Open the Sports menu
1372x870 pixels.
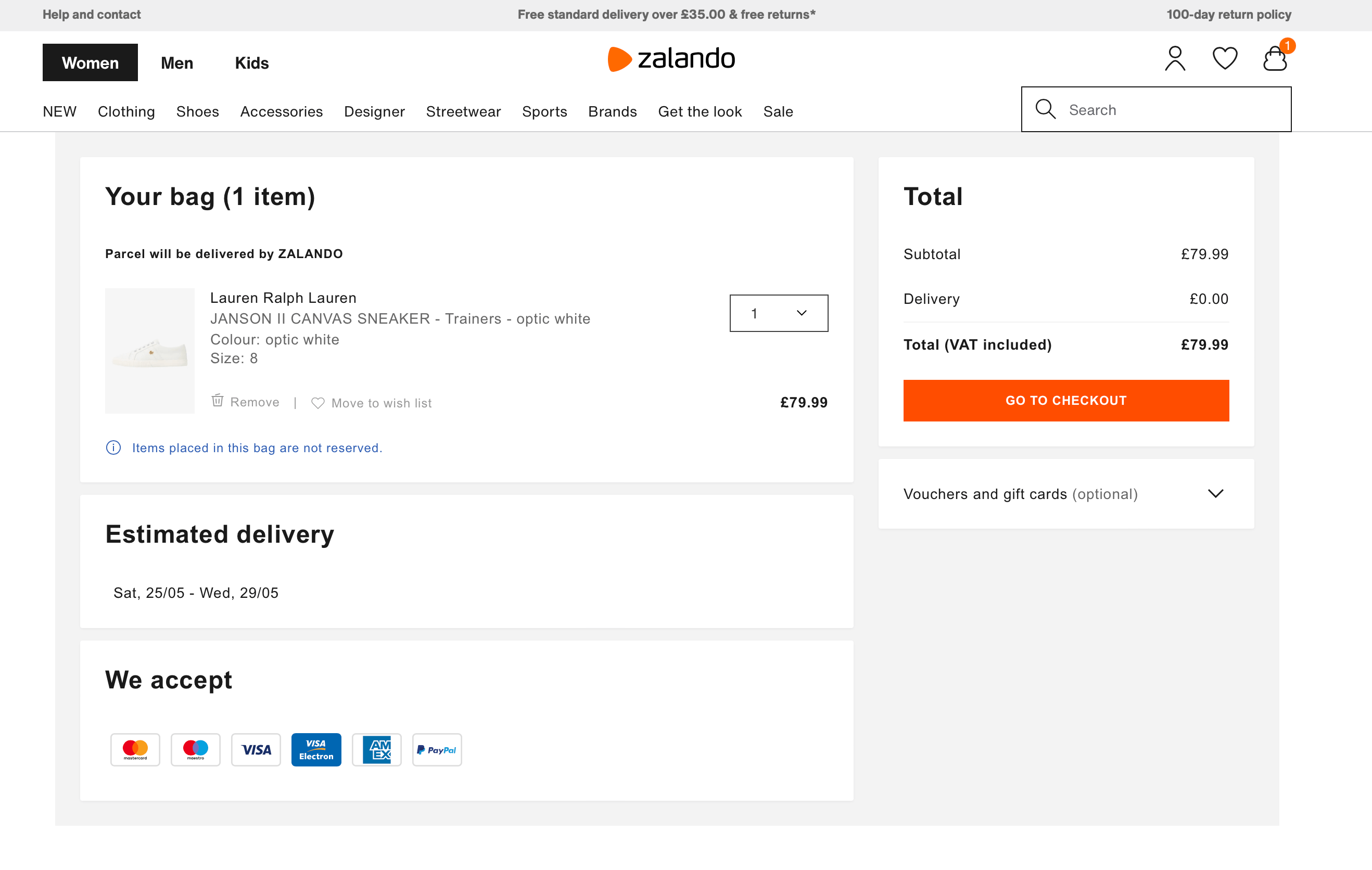(x=545, y=112)
